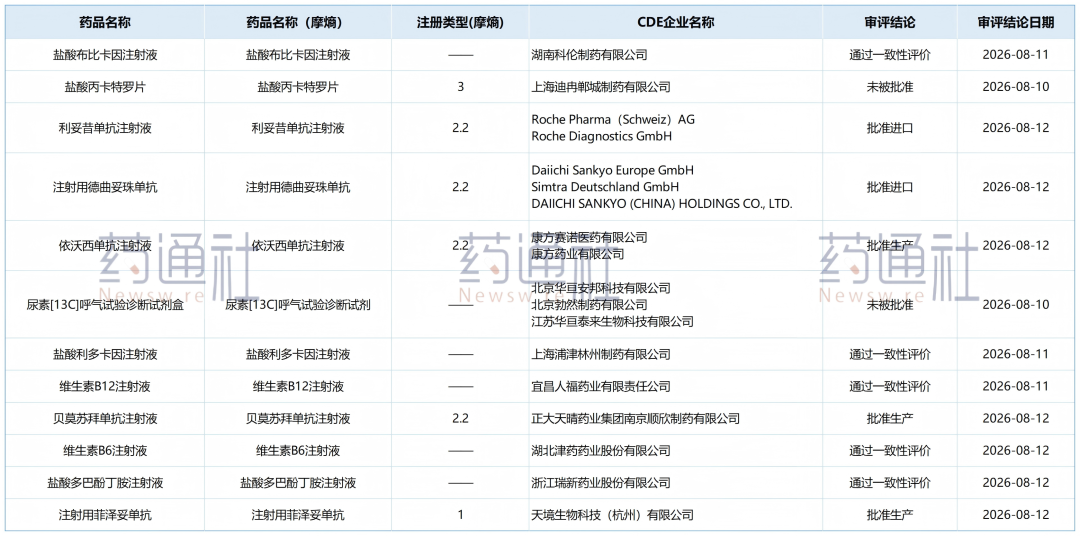Click date 2026-08-10 in 尿素[13C] row

pos(1015,305)
